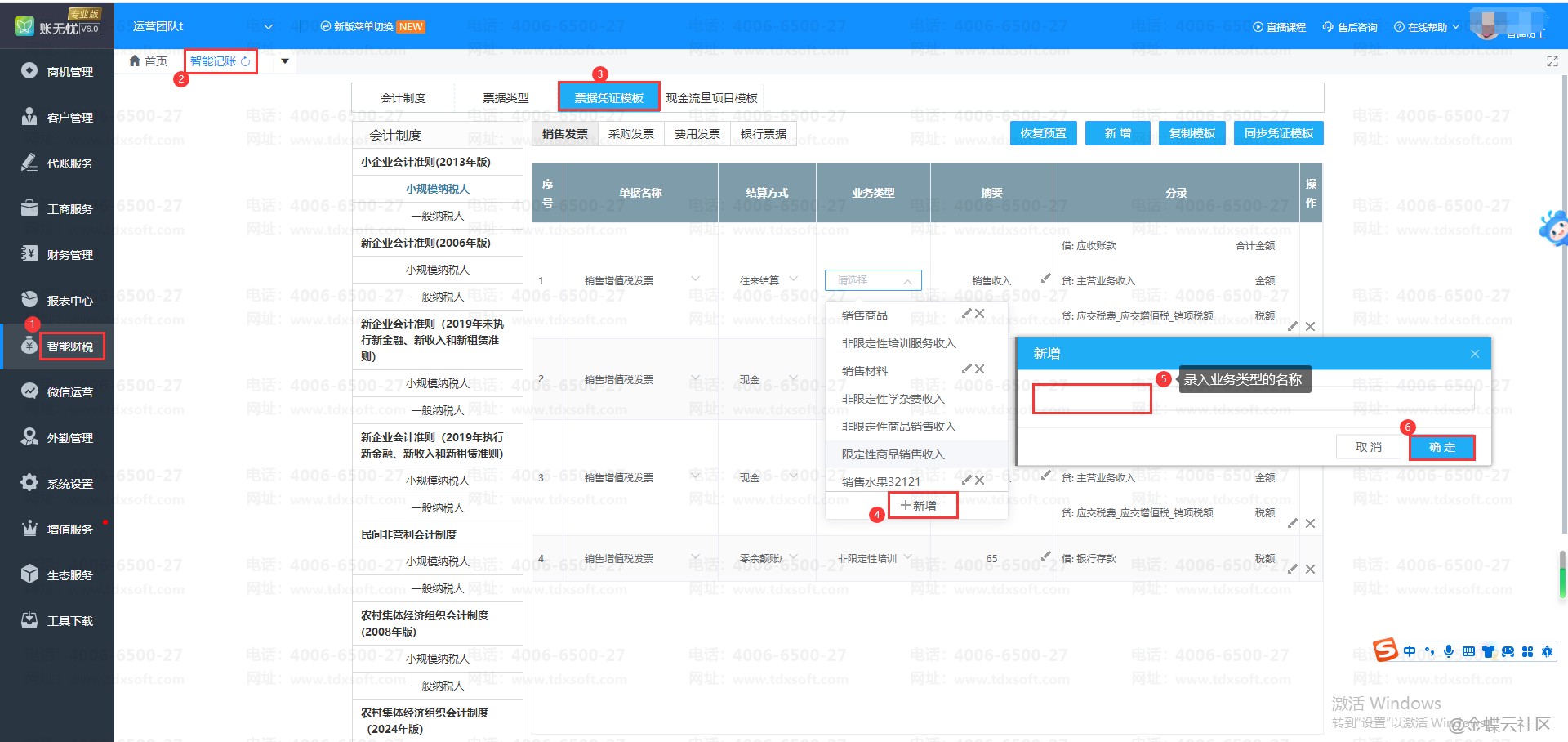This screenshot has height=742, width=1568.
Task: Switch to the 现金流量项目模板 tab
Action: (711, 98)
